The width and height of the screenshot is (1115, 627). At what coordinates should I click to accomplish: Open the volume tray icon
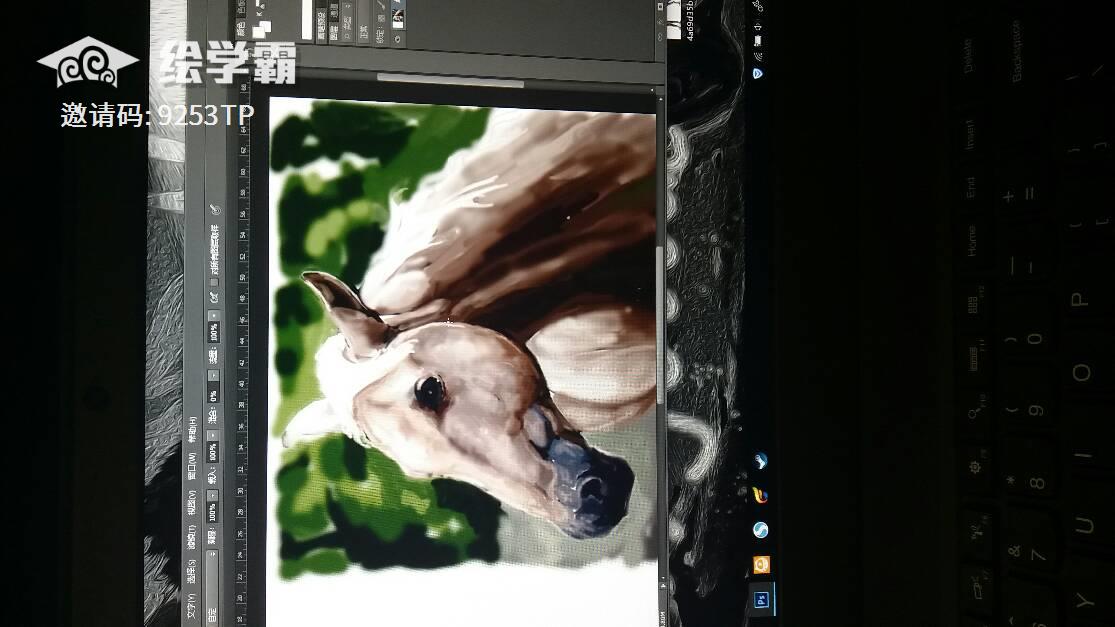coord(757,28)
